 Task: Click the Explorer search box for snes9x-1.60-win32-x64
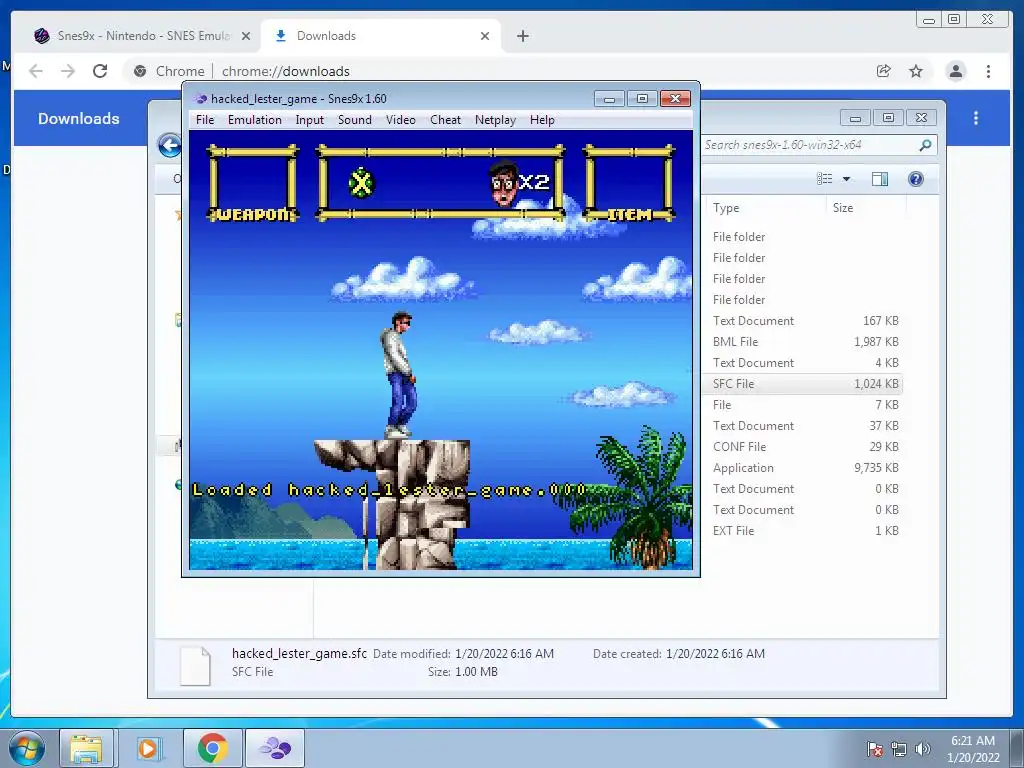[808, 145]
